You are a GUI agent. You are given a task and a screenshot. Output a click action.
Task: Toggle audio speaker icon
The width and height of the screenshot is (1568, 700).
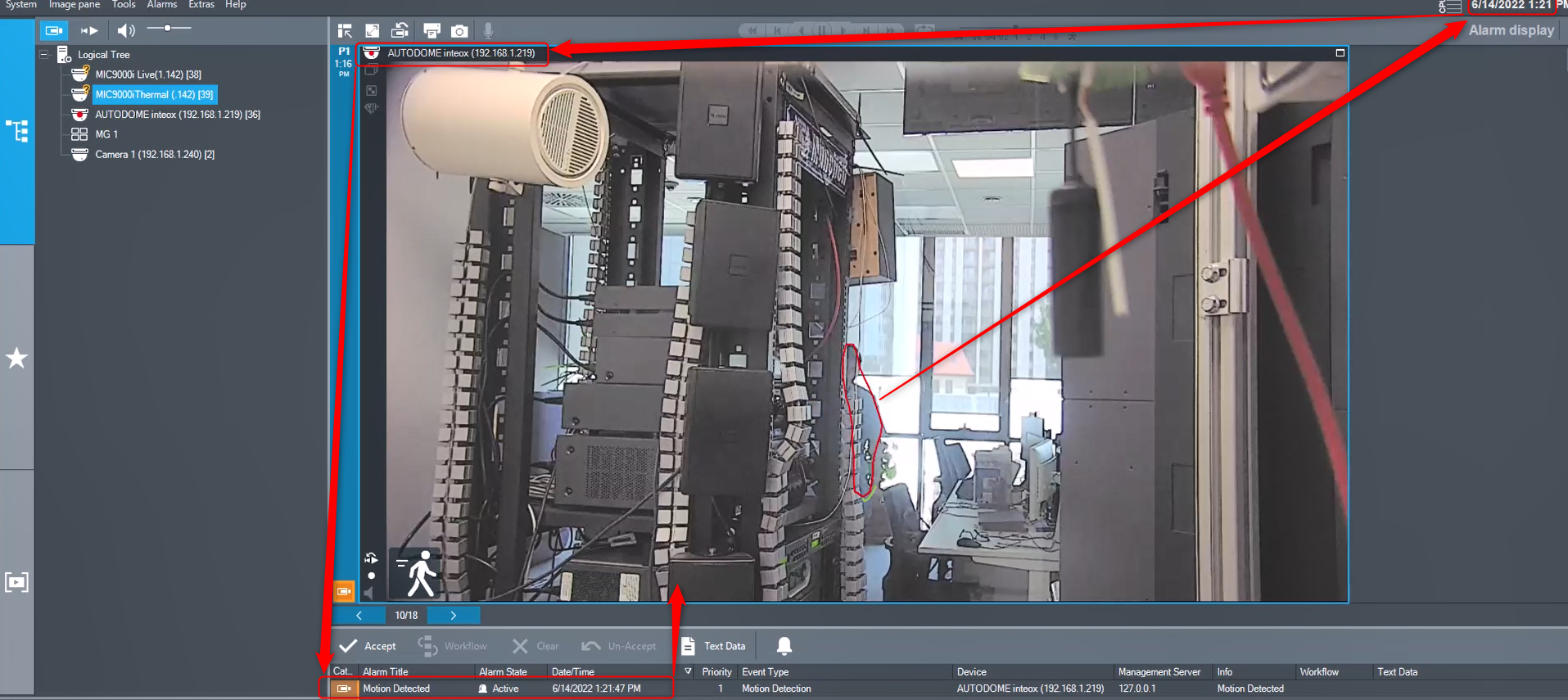126,30
